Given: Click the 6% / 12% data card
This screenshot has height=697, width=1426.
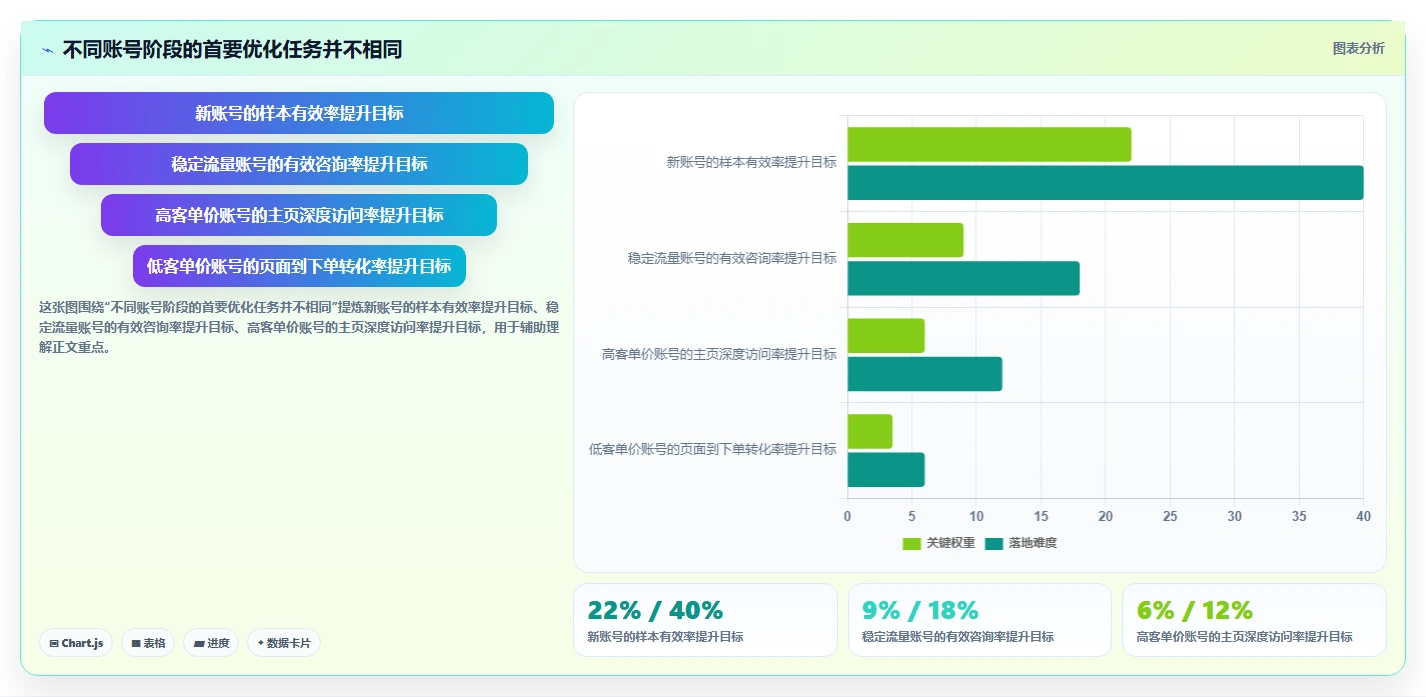Looking at the screenshot, I should click(1254, 620).
